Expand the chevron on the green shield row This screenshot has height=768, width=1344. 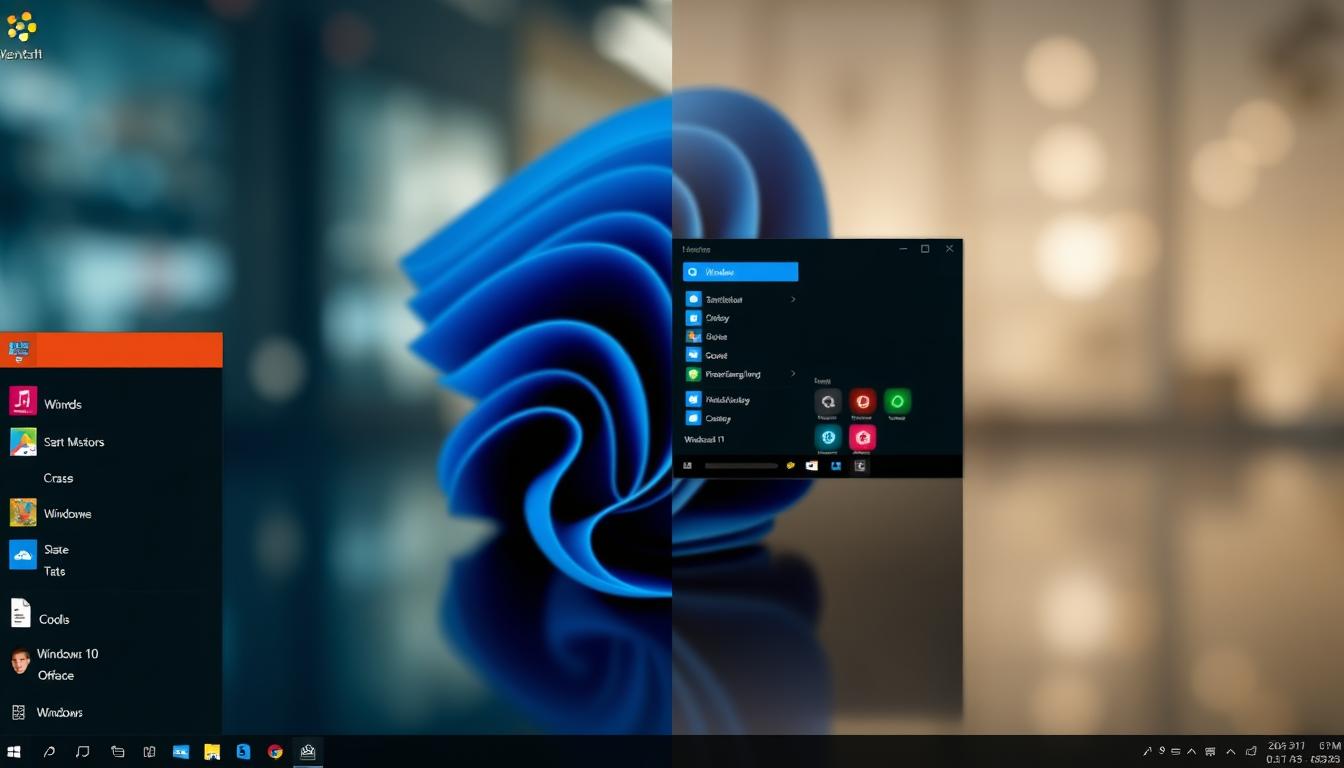coord(793,374)
